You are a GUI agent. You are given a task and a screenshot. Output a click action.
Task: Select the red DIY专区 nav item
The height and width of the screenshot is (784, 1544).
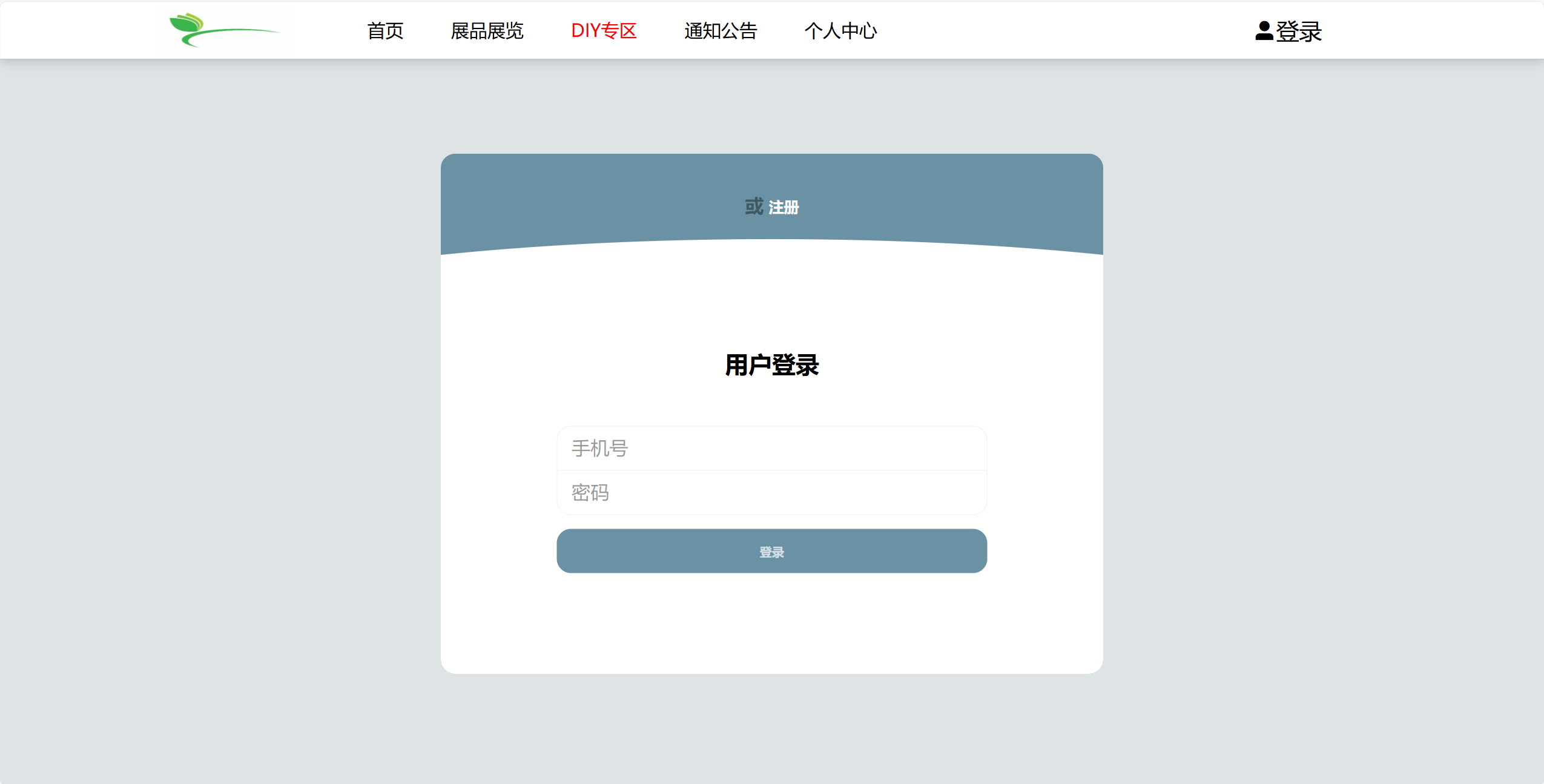(x=604, y=31)
